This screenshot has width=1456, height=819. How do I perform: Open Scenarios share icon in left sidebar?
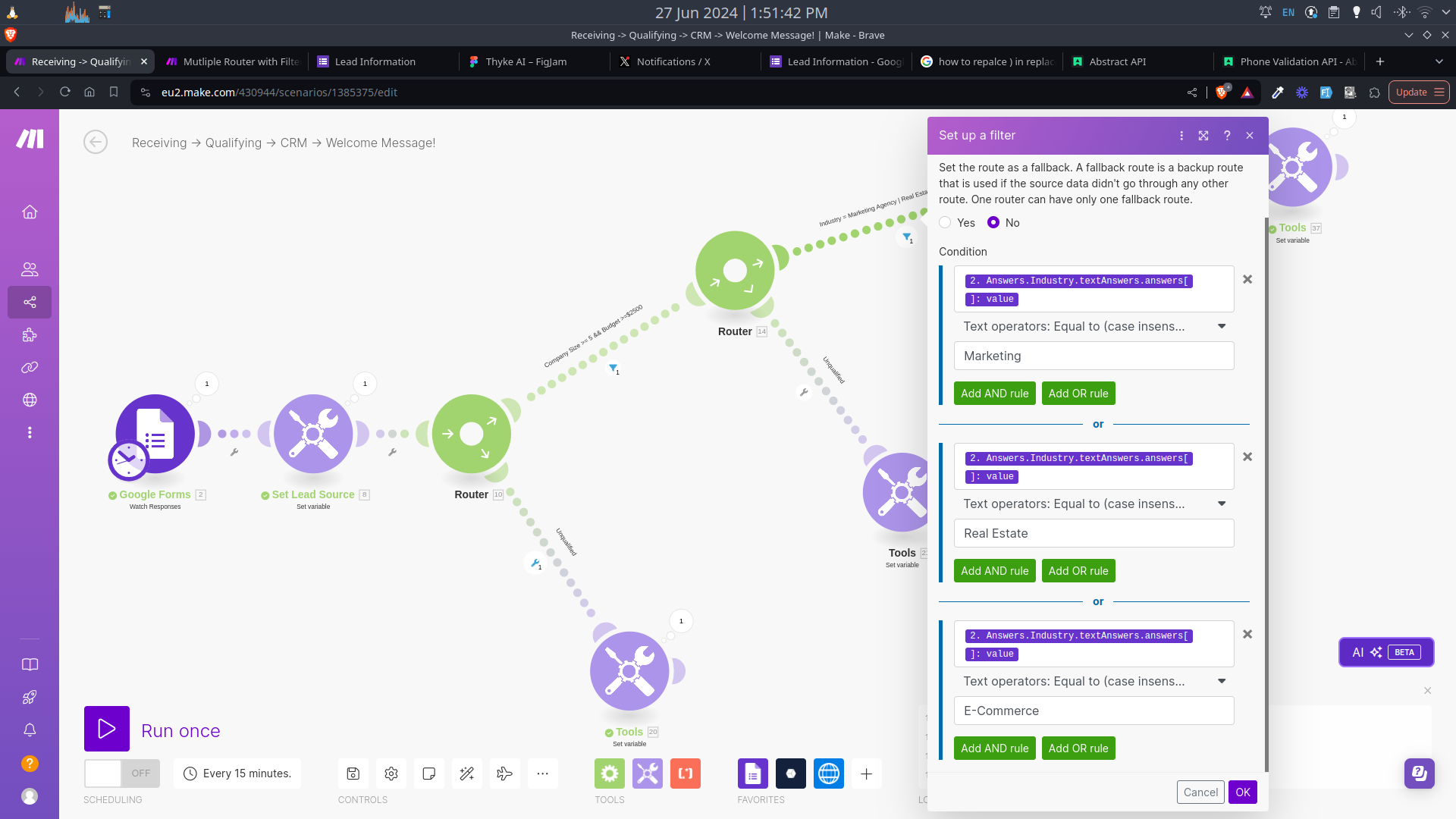click(x=30, y=302)
